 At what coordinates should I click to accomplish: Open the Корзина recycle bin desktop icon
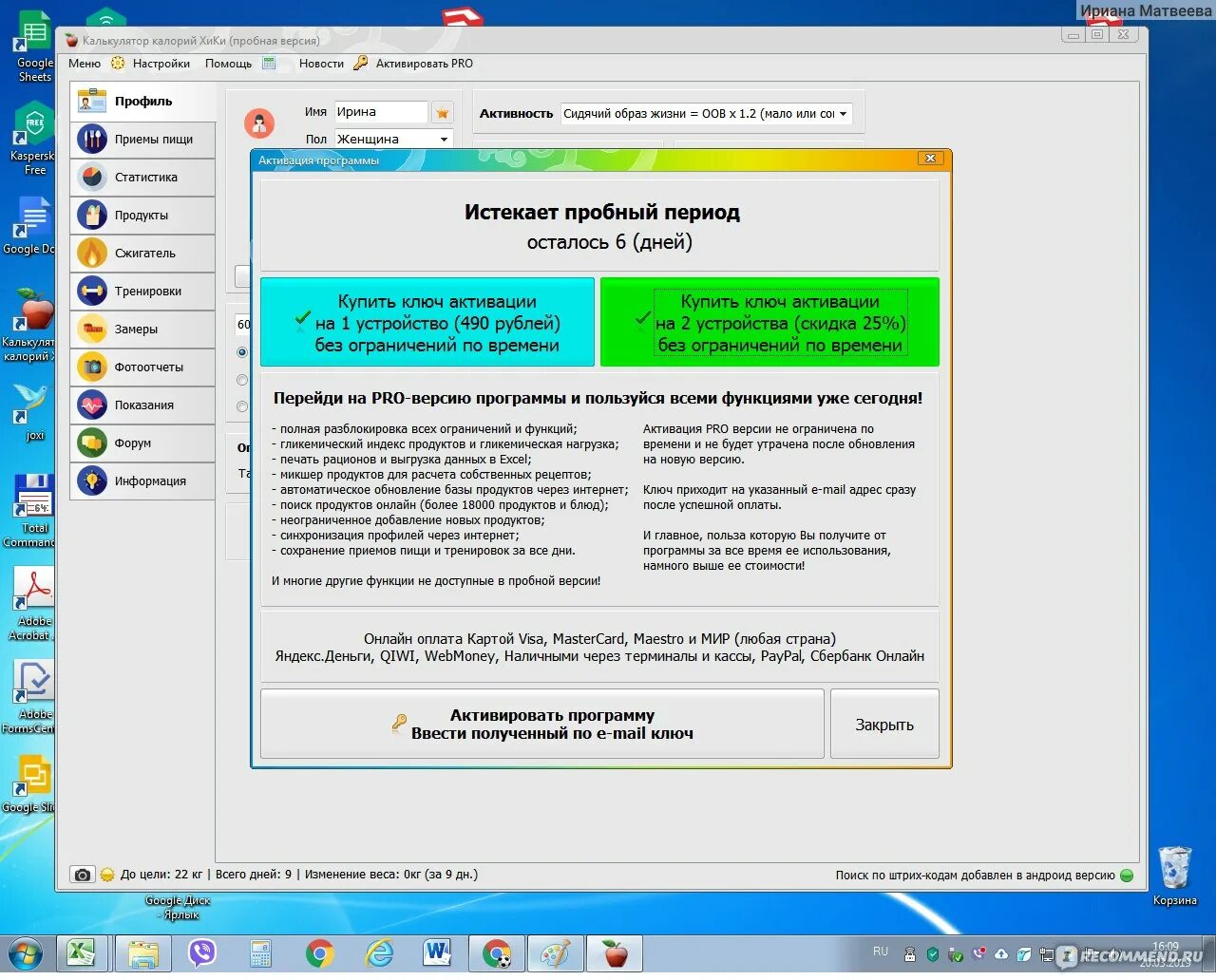click(1175, 876)
